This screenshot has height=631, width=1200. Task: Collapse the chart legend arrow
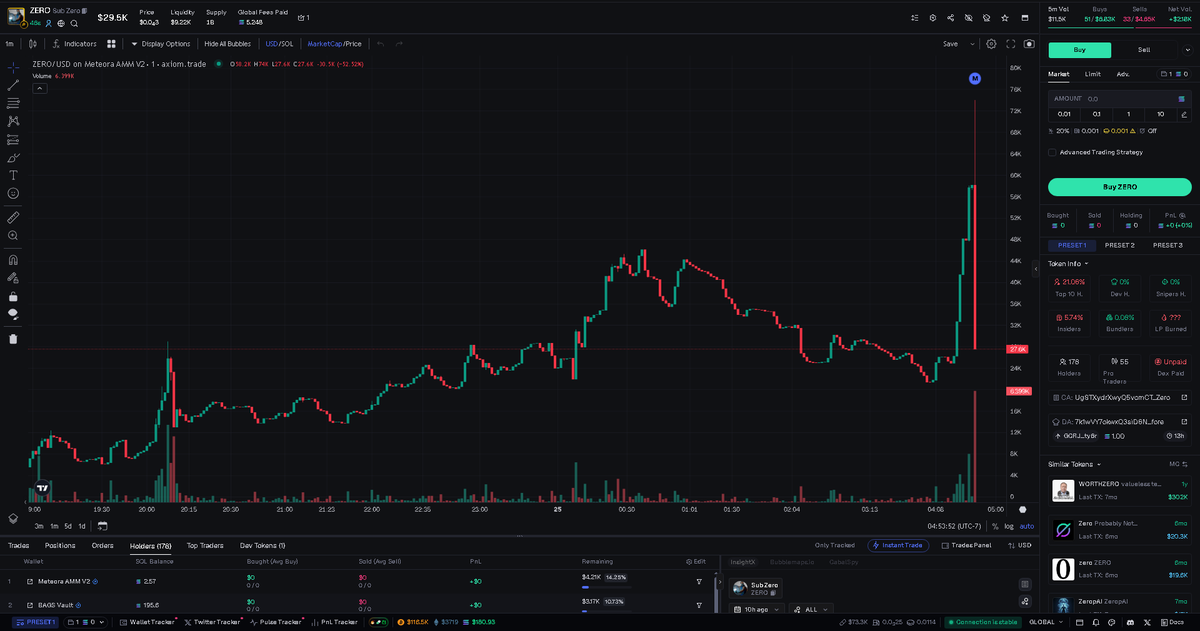40,88
